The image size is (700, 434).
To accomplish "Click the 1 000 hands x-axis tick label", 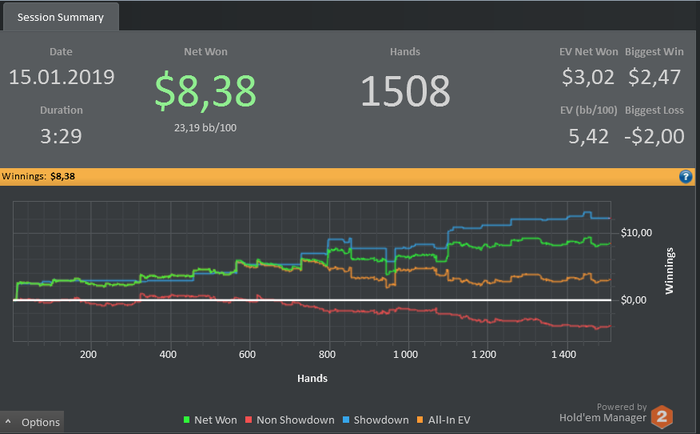I will pos(405,355).
